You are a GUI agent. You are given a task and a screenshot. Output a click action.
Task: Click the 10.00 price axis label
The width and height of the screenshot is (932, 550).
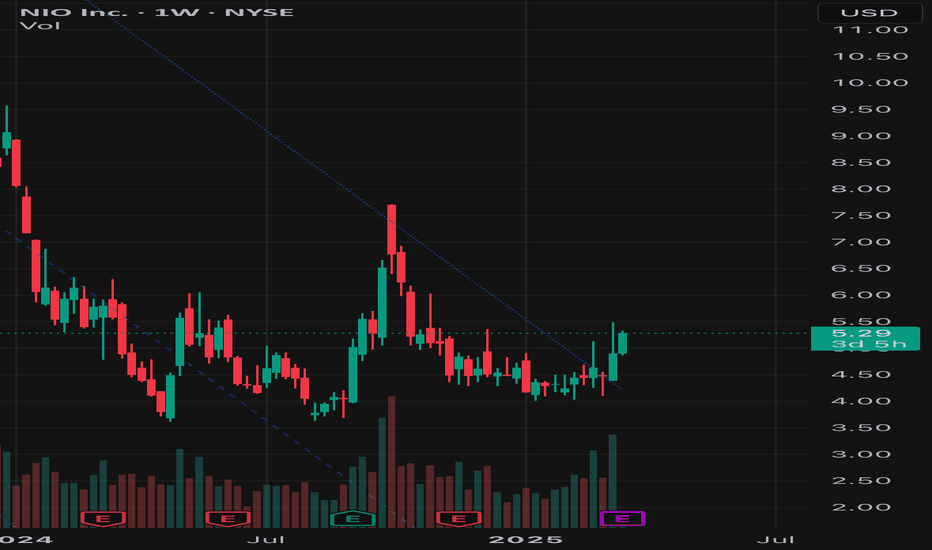pos(871,83)
